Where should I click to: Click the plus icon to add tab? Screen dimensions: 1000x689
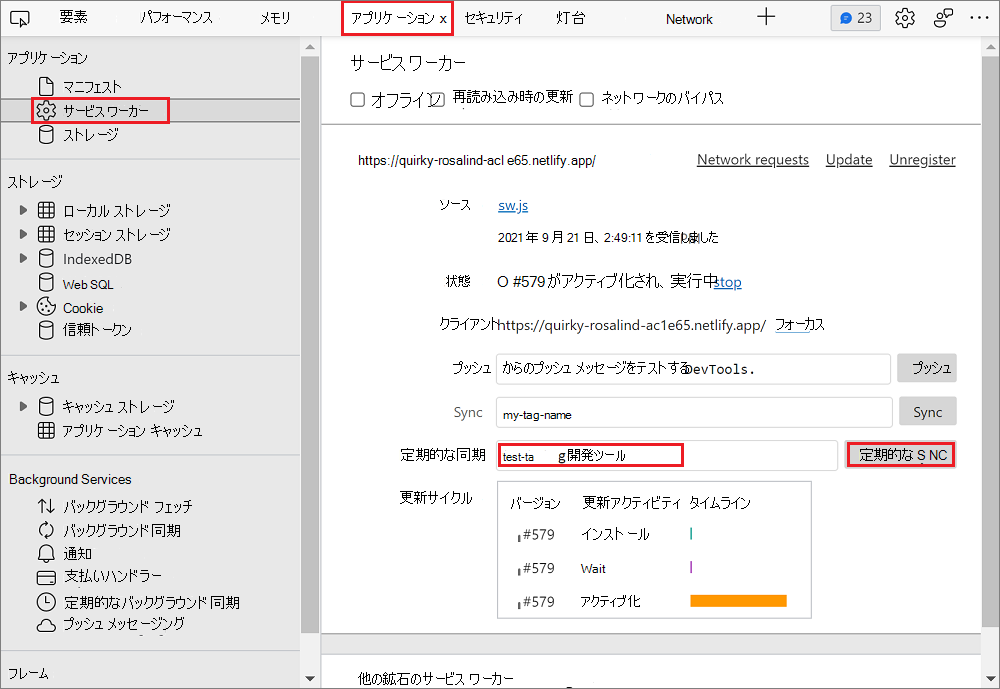(766, 17)
